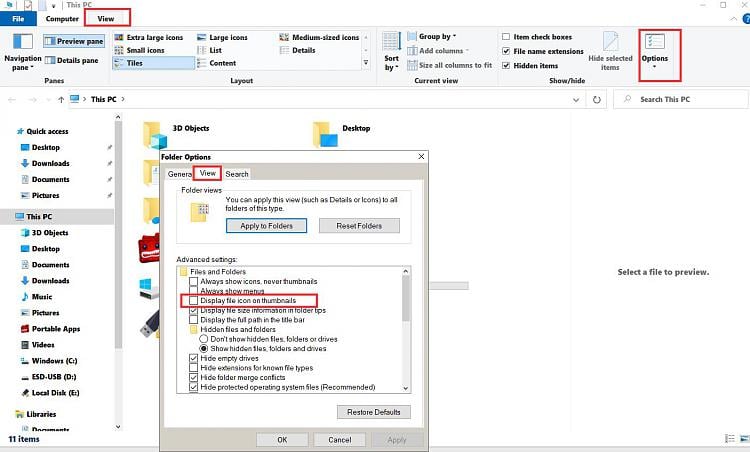Screen dimensions: 750x452
Task: Switch to the Computer ribbon tab
Action: click(62, 19)
